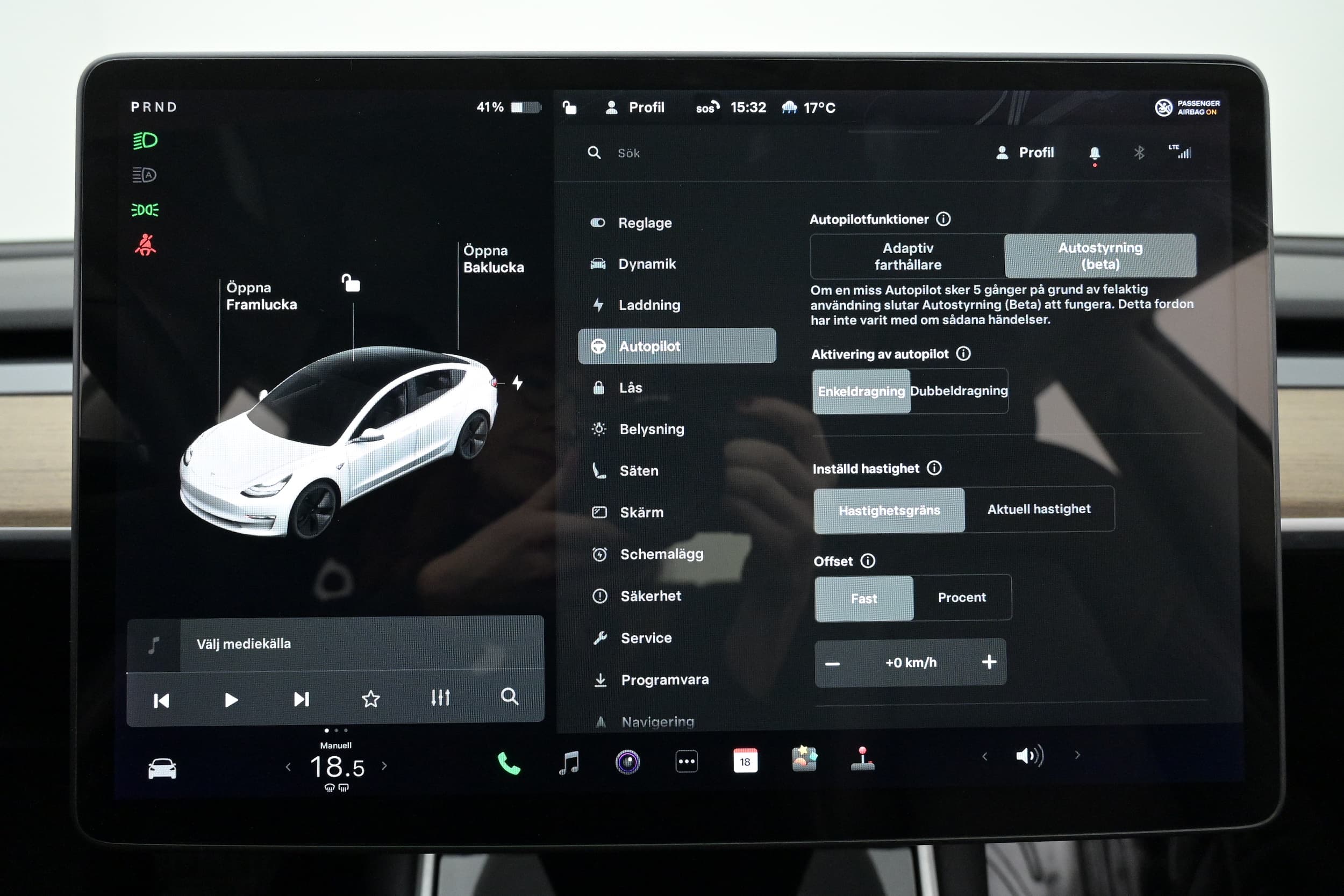
Task: Tap the unlock padlock above the car
Action: [x=351, y=282]
